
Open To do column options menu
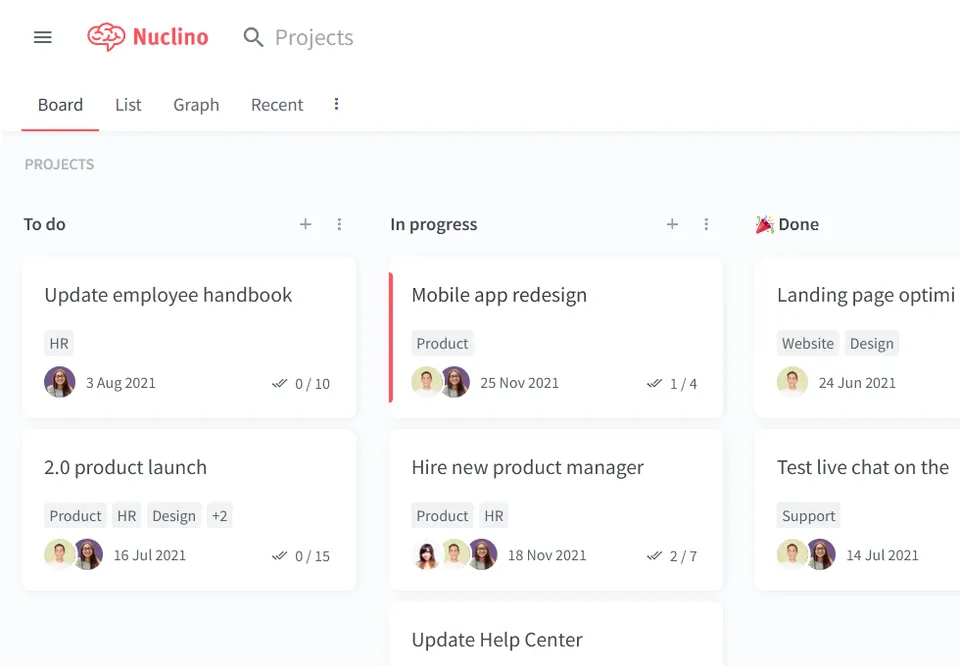339,224
